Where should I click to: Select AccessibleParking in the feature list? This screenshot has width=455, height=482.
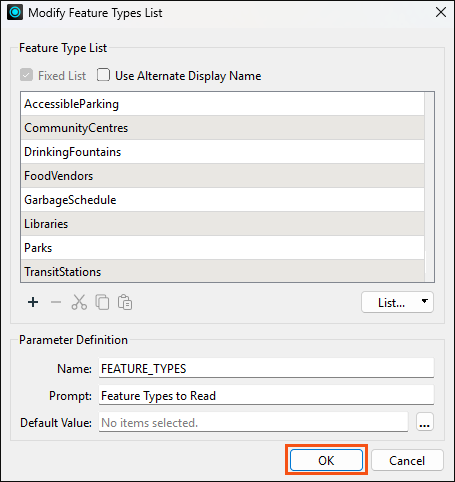coord(223,104)
